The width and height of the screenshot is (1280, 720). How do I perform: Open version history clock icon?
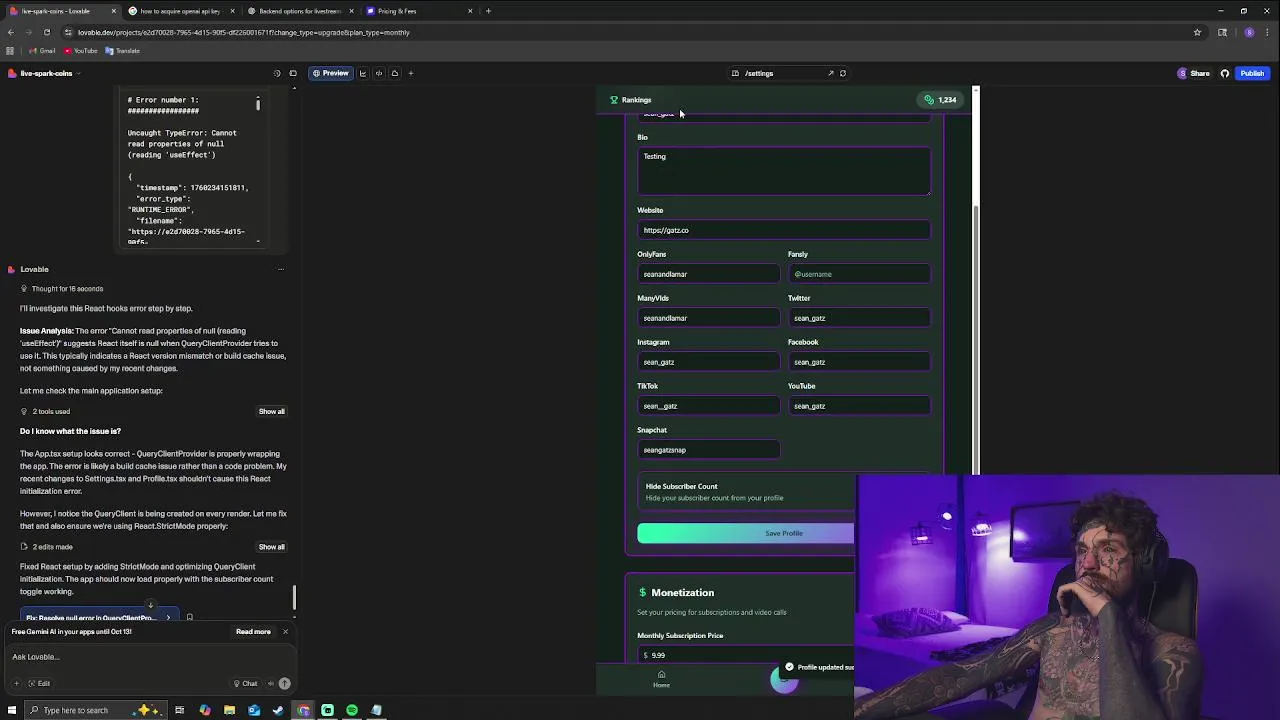pyautogui.click(x=277, y=73)
